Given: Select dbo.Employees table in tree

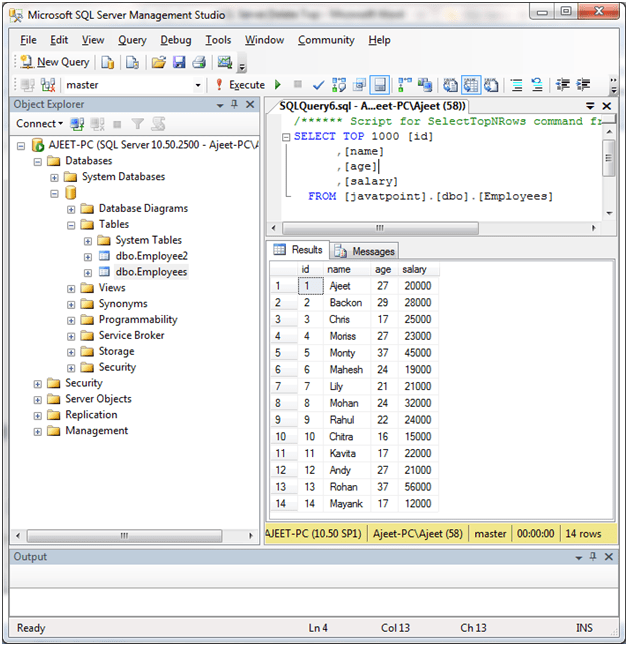Looking at the screenshot, I should (x=151, y=272).
